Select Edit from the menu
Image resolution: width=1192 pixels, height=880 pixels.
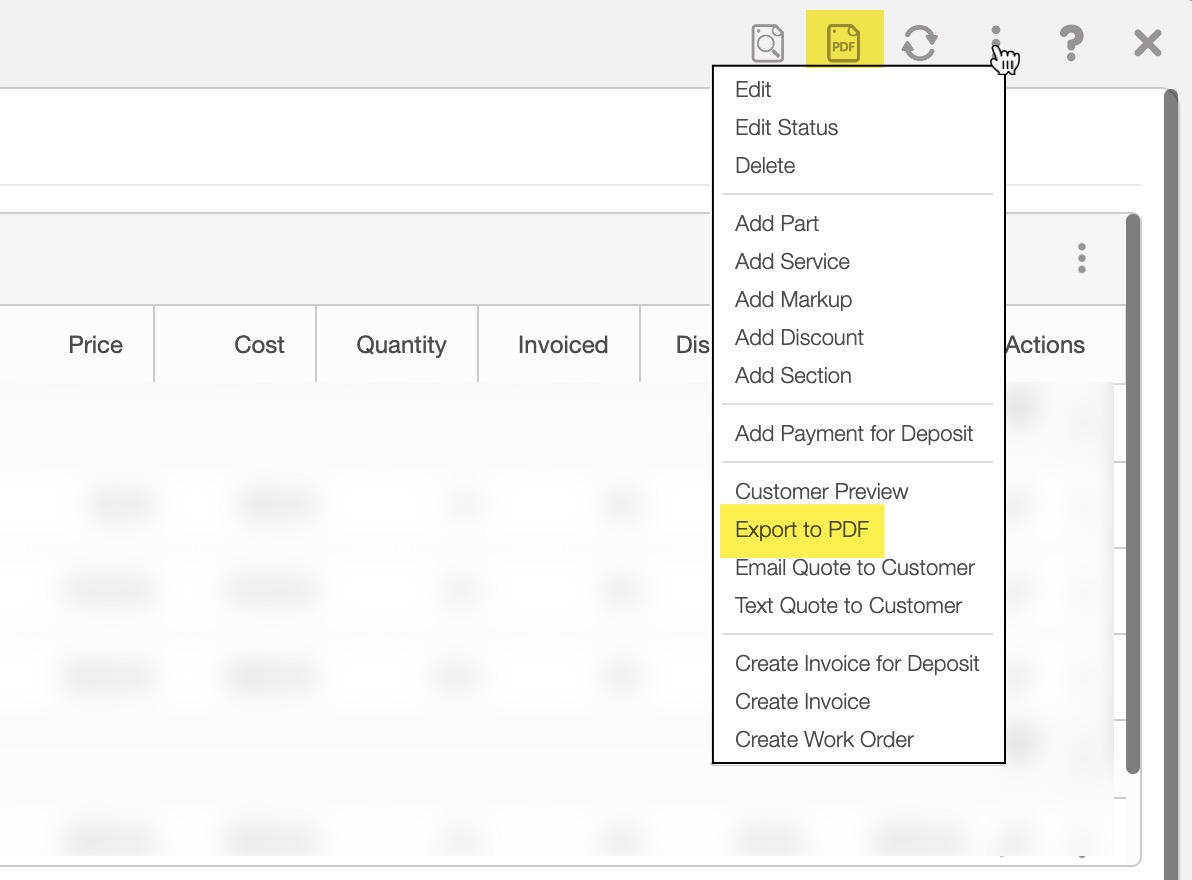pyautogui.click(x=753, y=90)
